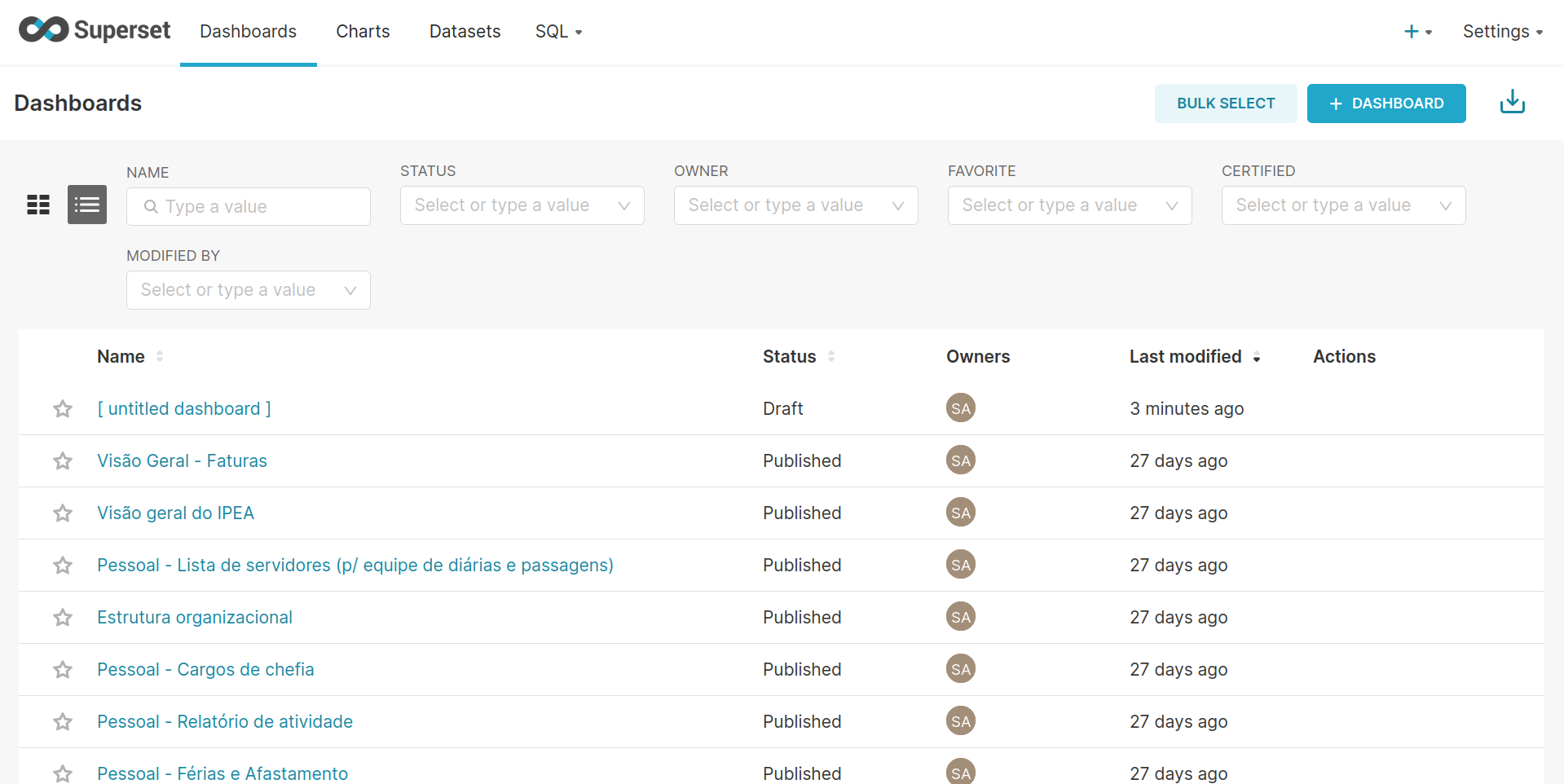Favorite the untitled dashboard star
The width and height of the screenshot is (1564, 784).
tap(63, 409)
